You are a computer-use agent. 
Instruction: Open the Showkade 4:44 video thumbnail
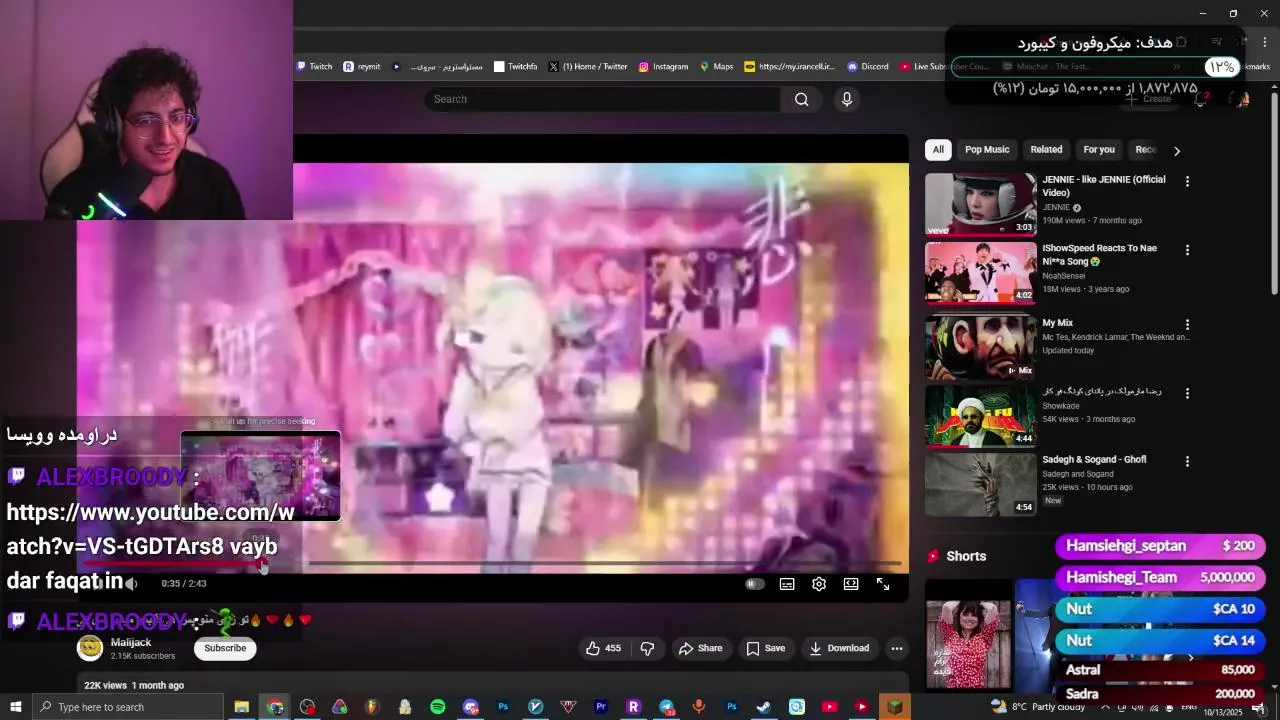click(x=980, y=415)
